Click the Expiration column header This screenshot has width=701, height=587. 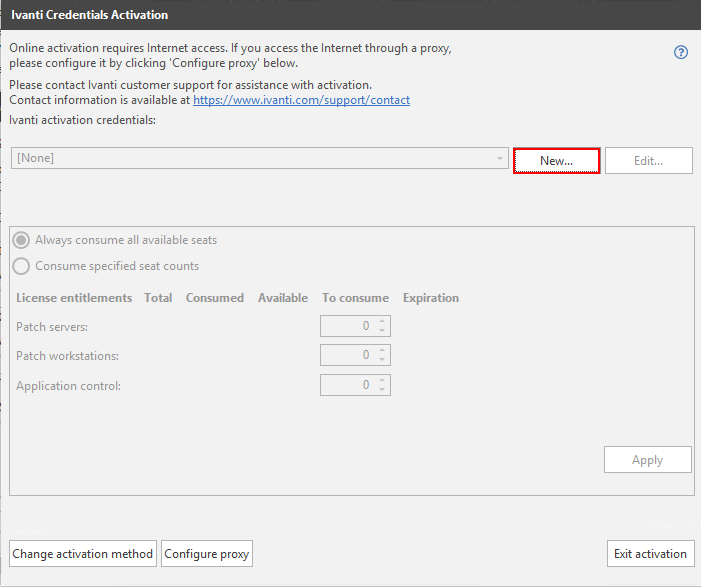tap(431, 298)
